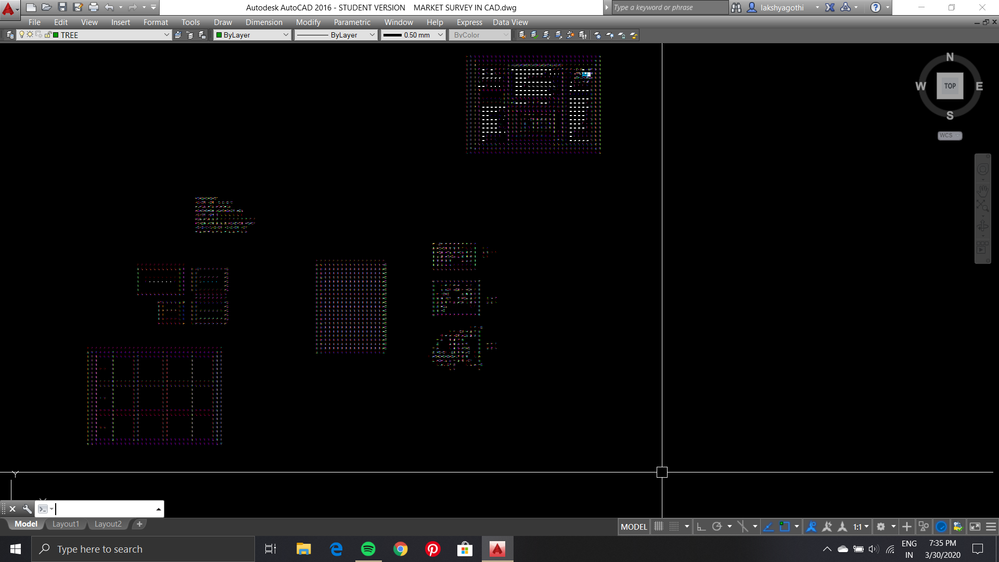
Task: Click the Annotation Monitor plus icon
Action: point(907,526)
